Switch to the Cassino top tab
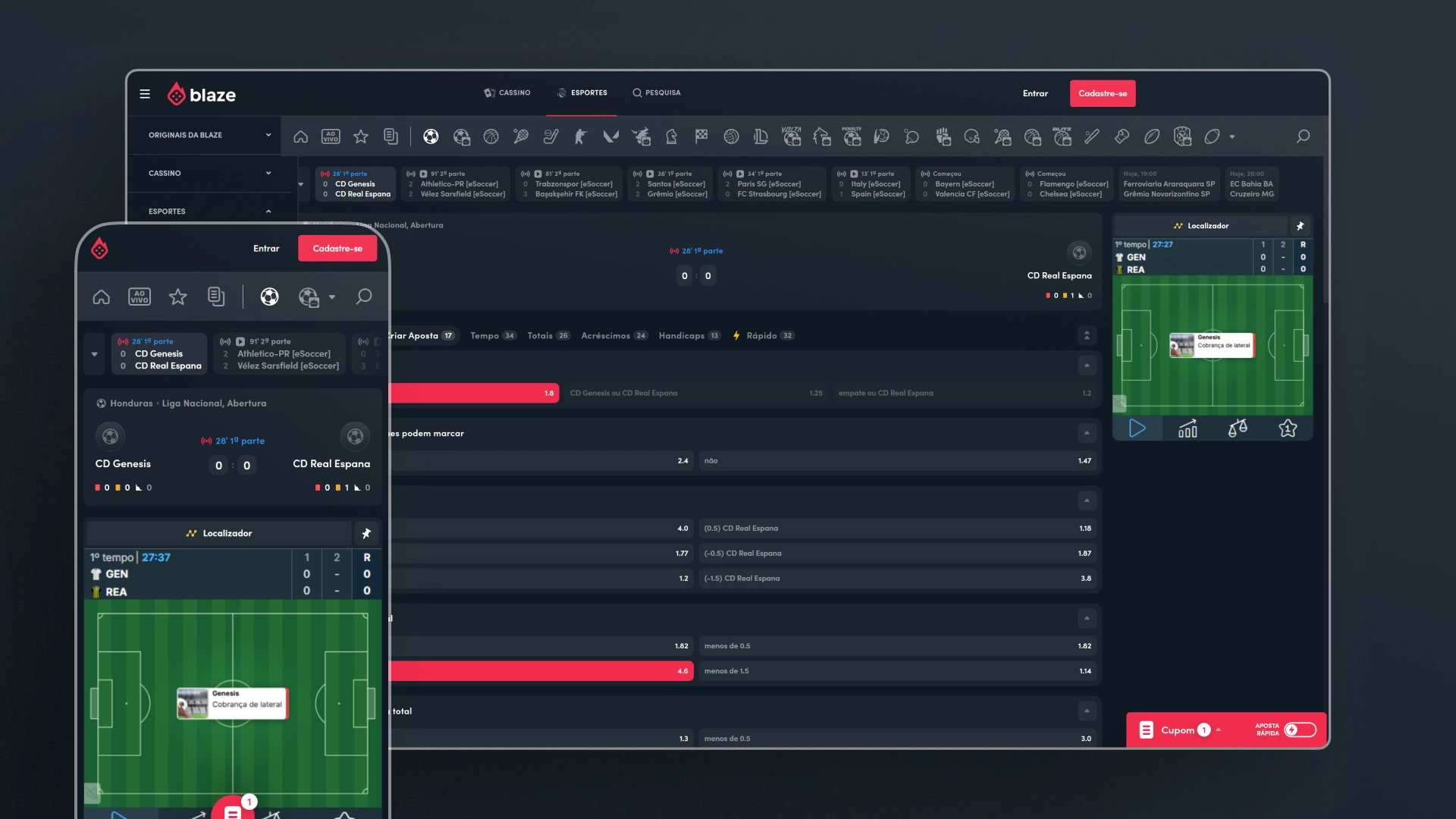Screen dimensions: 1456x819 [507, 93]
